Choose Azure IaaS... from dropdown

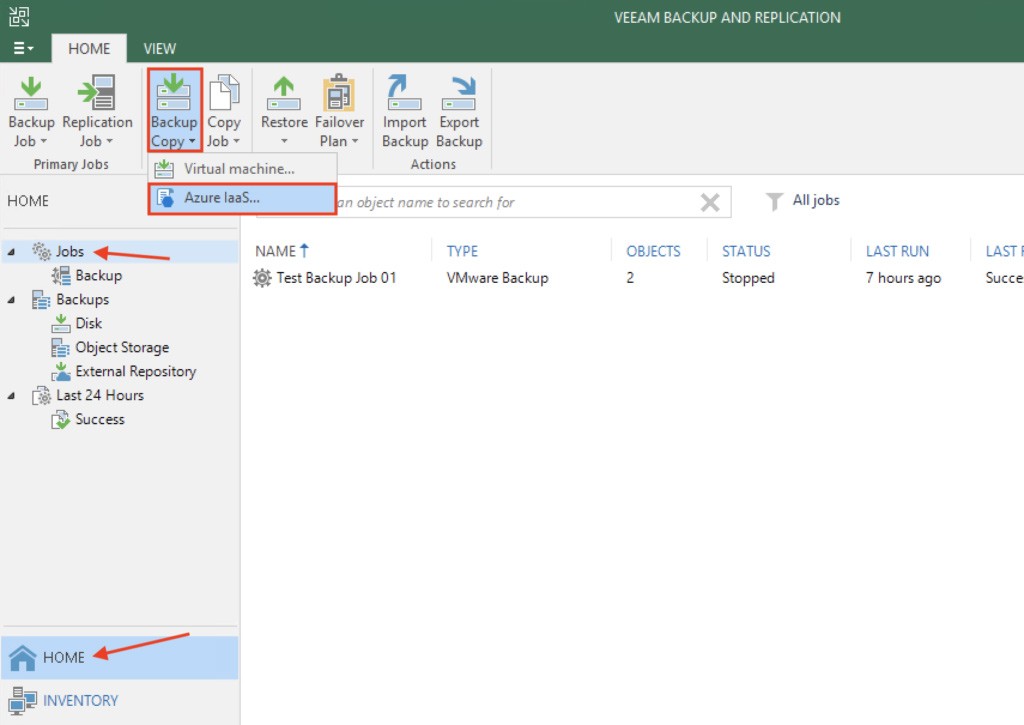coord(242,199)
